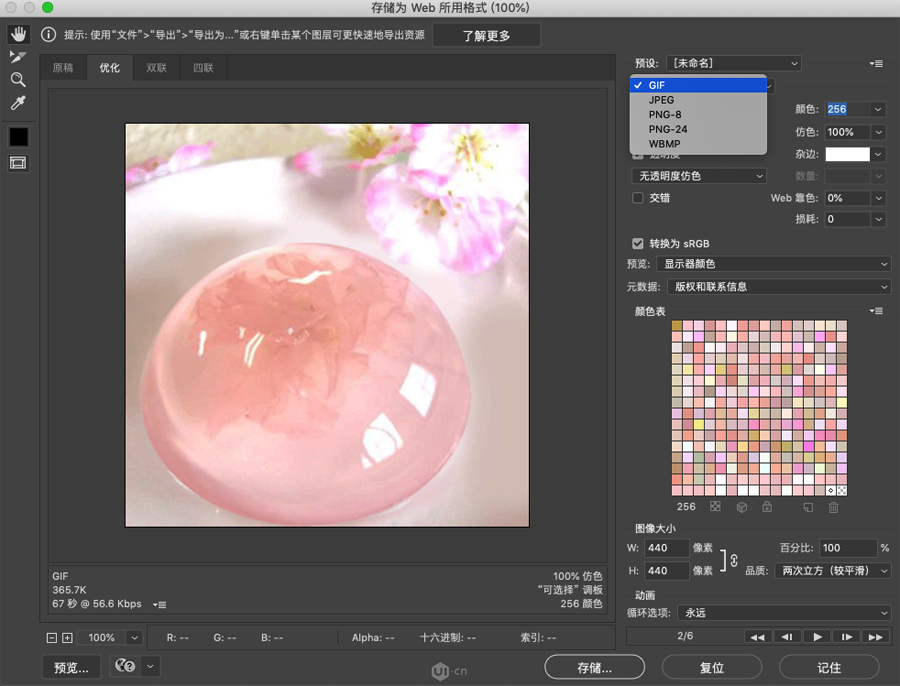Click the optimized image preview
This screenshot has width=900, height=686.
pyautogui.click(x=327, y=325)
